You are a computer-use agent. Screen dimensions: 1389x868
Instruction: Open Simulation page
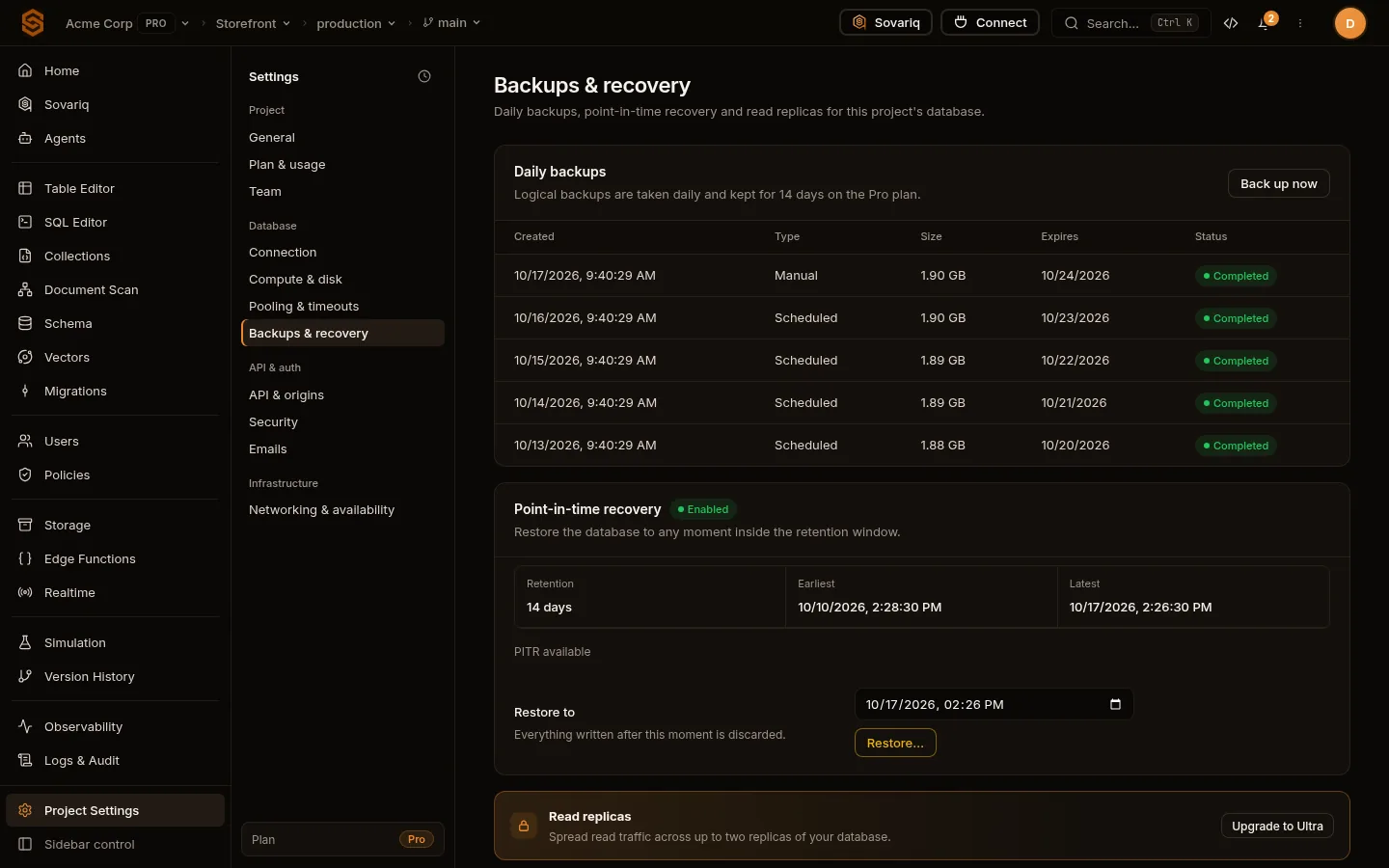coord(116,642)
